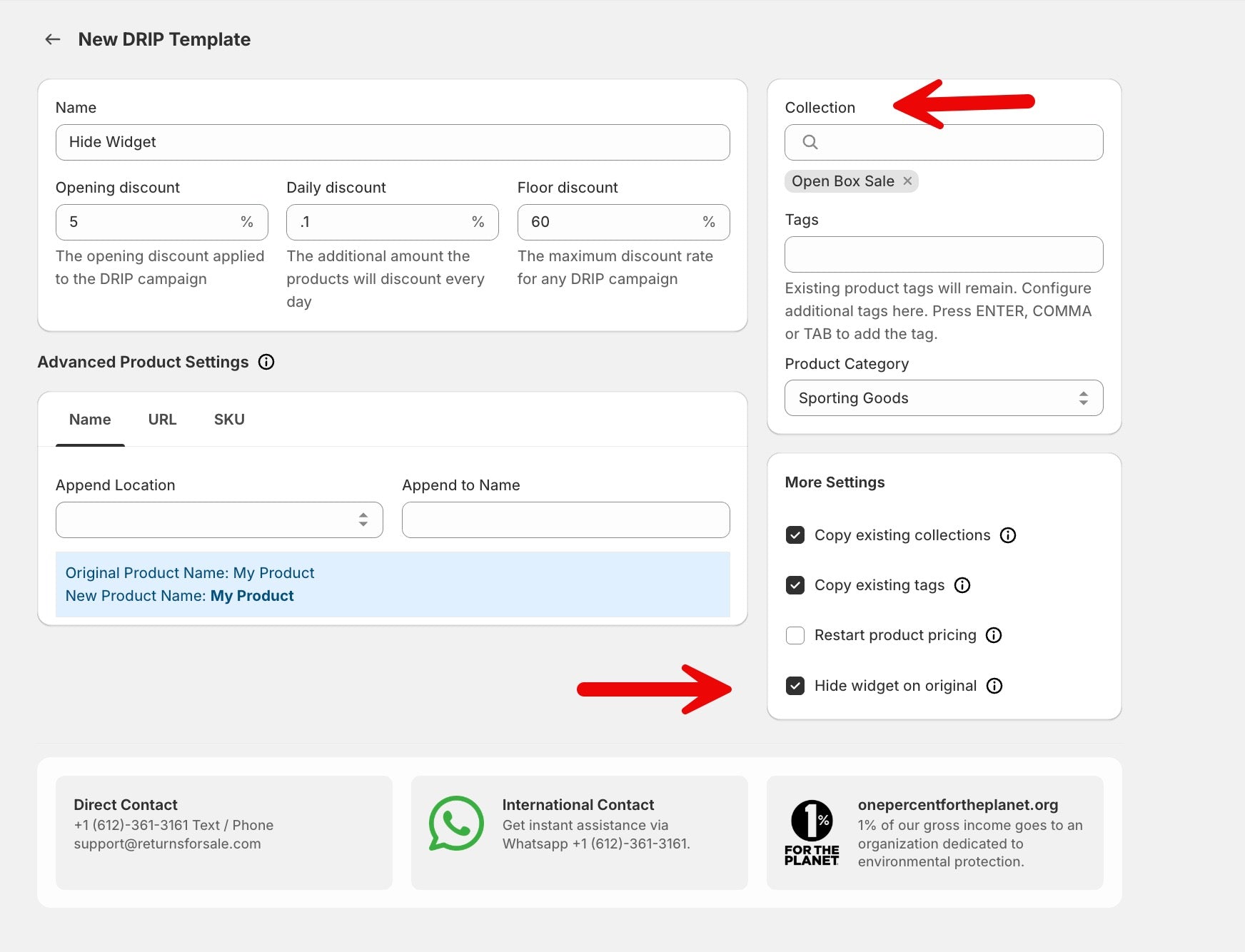Image resolution: width=1245 pixels, height=952 pixels.
Task: Click info icon beside Hide widget on original
Action: click(x=994, y=686)
